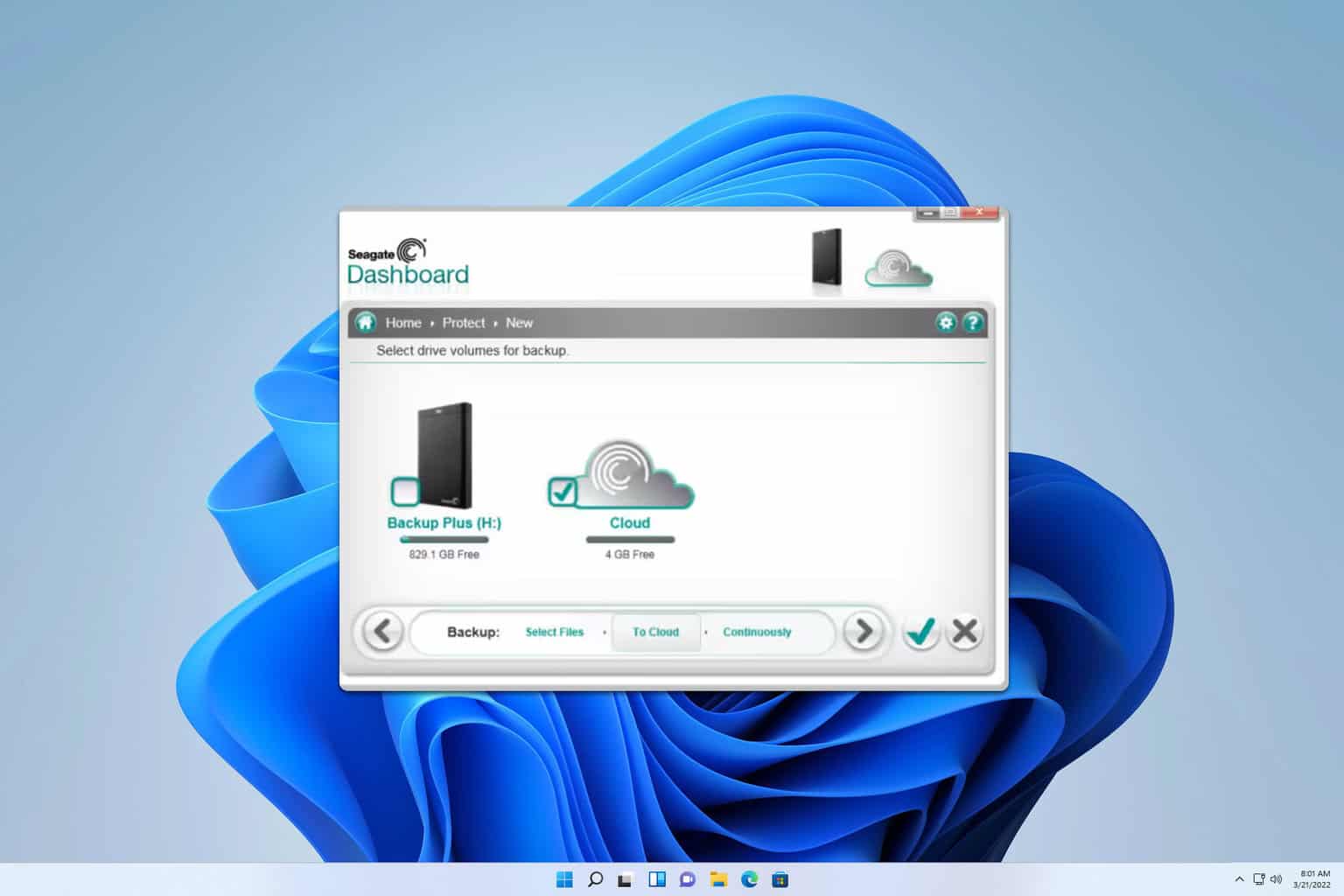
Task: Go to Home breadcrumb
Action: pos(403,323)
